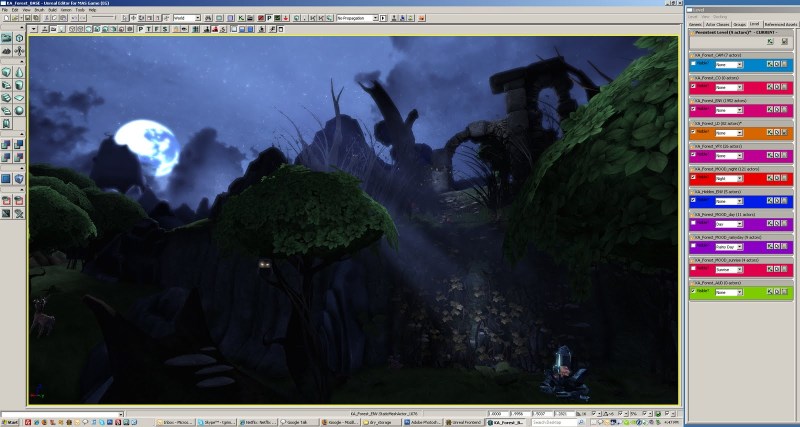800x427 pixels.
Task: Toggle Visible checkbox for KA_Forest_MOOD_night
Action: pyautogui.click(x=693, y=178)
